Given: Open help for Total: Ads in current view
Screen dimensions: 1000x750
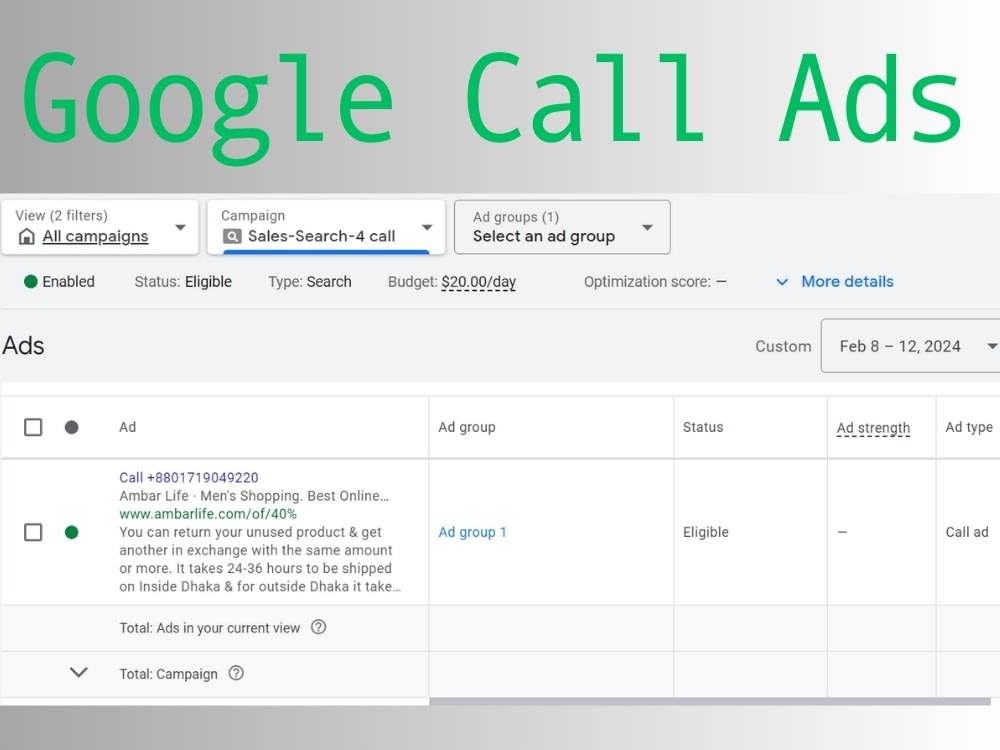Looking at the screenshot, I should [318, 627].
